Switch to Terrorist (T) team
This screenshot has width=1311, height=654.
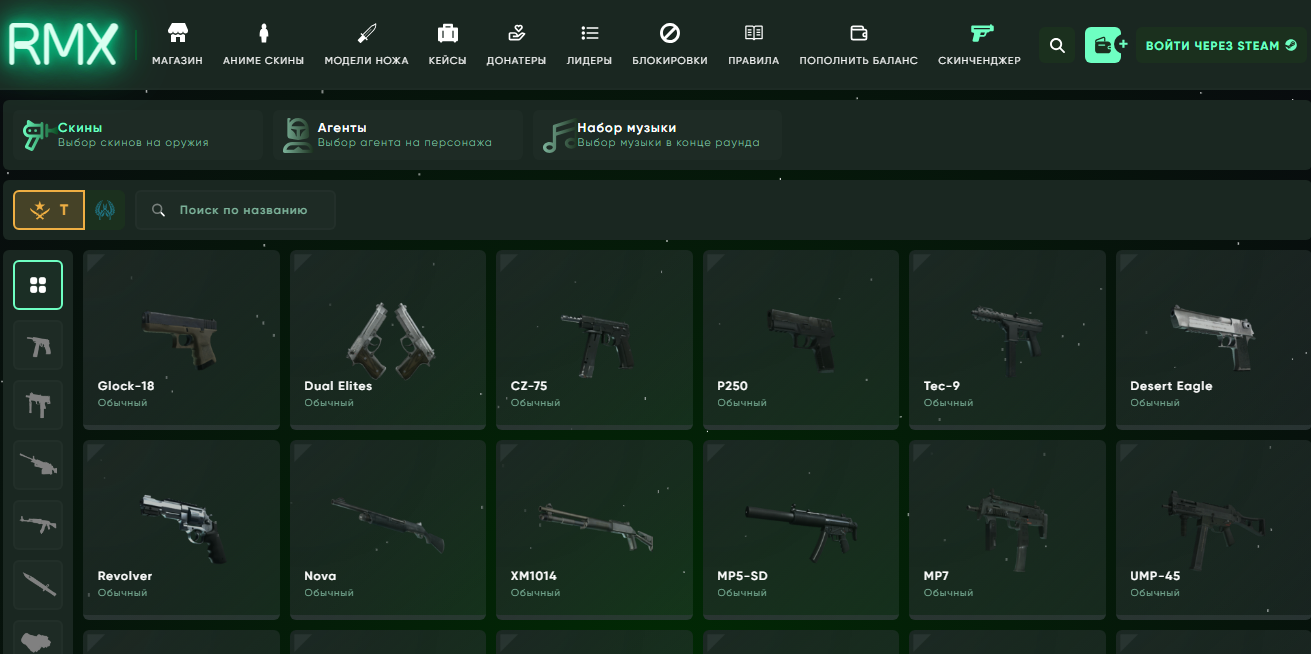[49, 210]
